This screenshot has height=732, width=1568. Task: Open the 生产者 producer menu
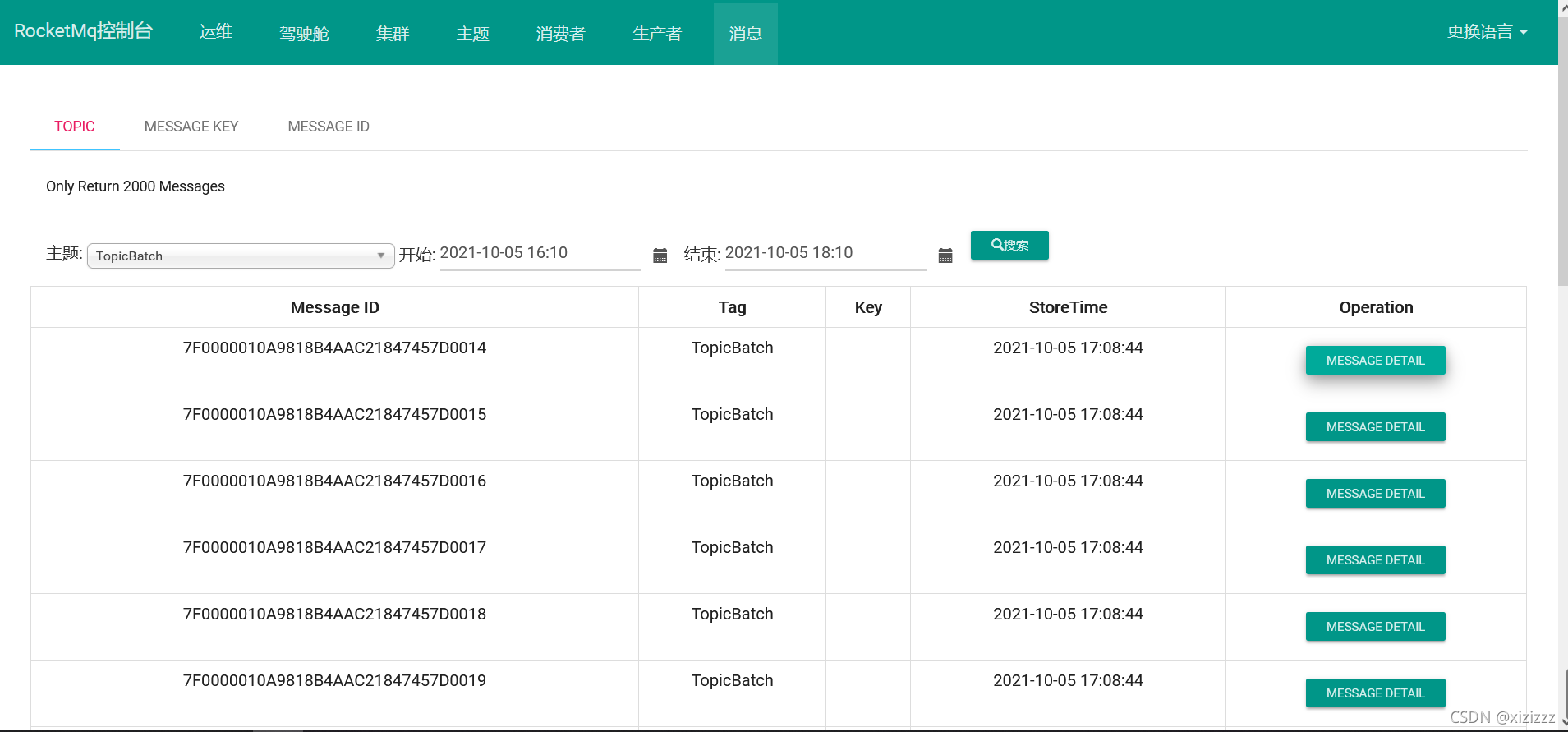coord(657,34)
